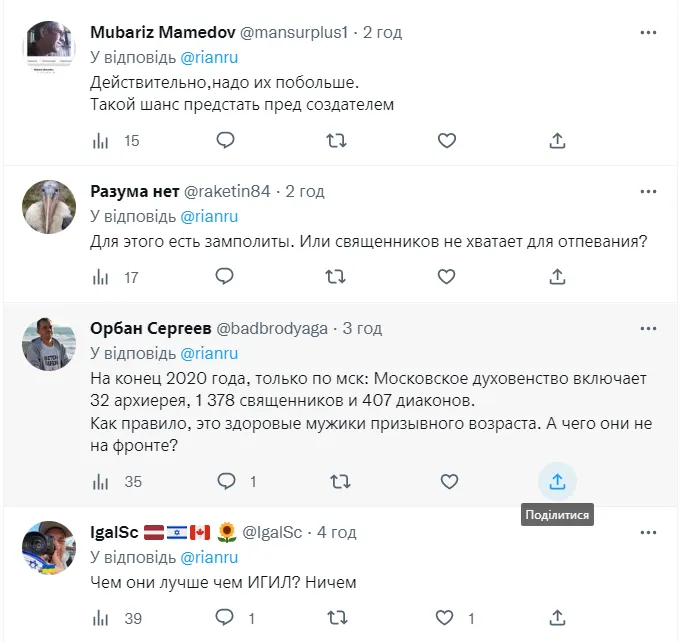The image size is (681, 642).
Task: Open replies on Орбан Сергеев's tweet
Action: coord(228,482)
